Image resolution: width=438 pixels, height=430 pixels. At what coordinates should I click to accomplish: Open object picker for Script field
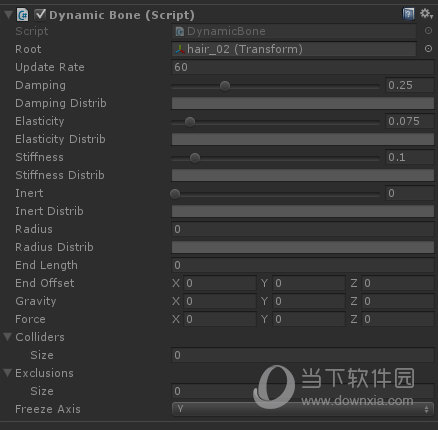point(428,31)
